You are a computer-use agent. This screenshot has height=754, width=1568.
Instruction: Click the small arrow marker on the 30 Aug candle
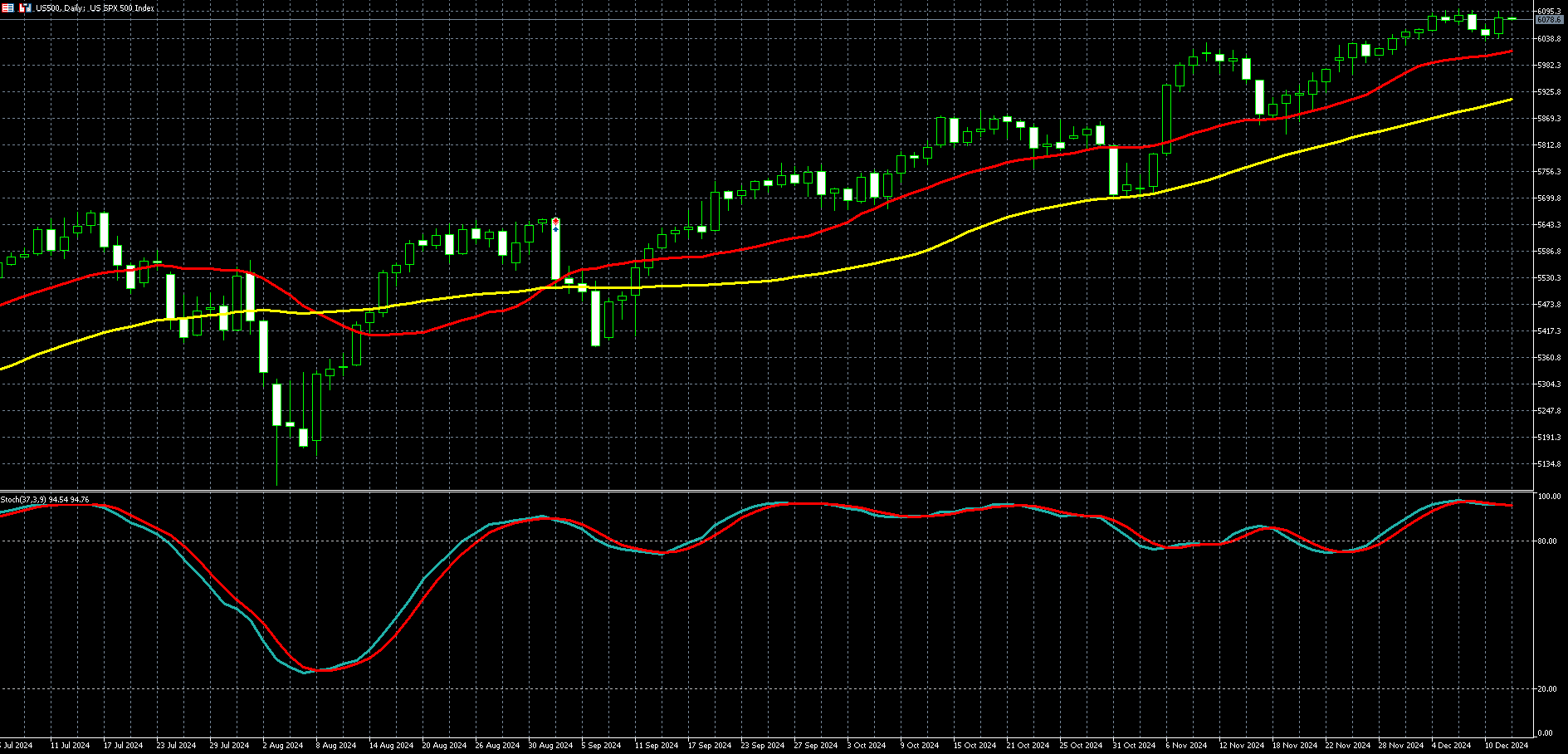click(x=555, y=223)
